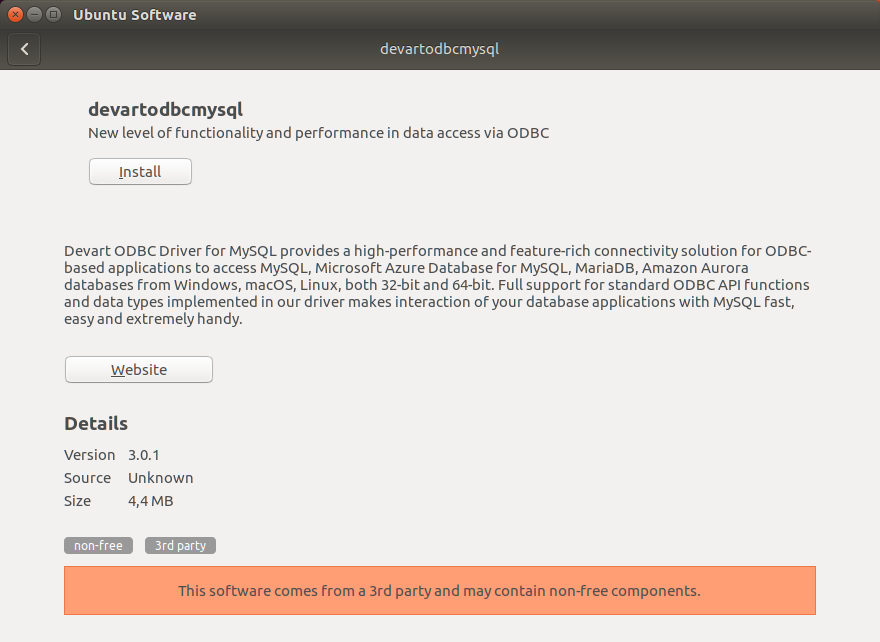Image resolution: width=880 pixels, height=642 pixels.
Task: Click the app description paragraph text
Action: point(437,283)
